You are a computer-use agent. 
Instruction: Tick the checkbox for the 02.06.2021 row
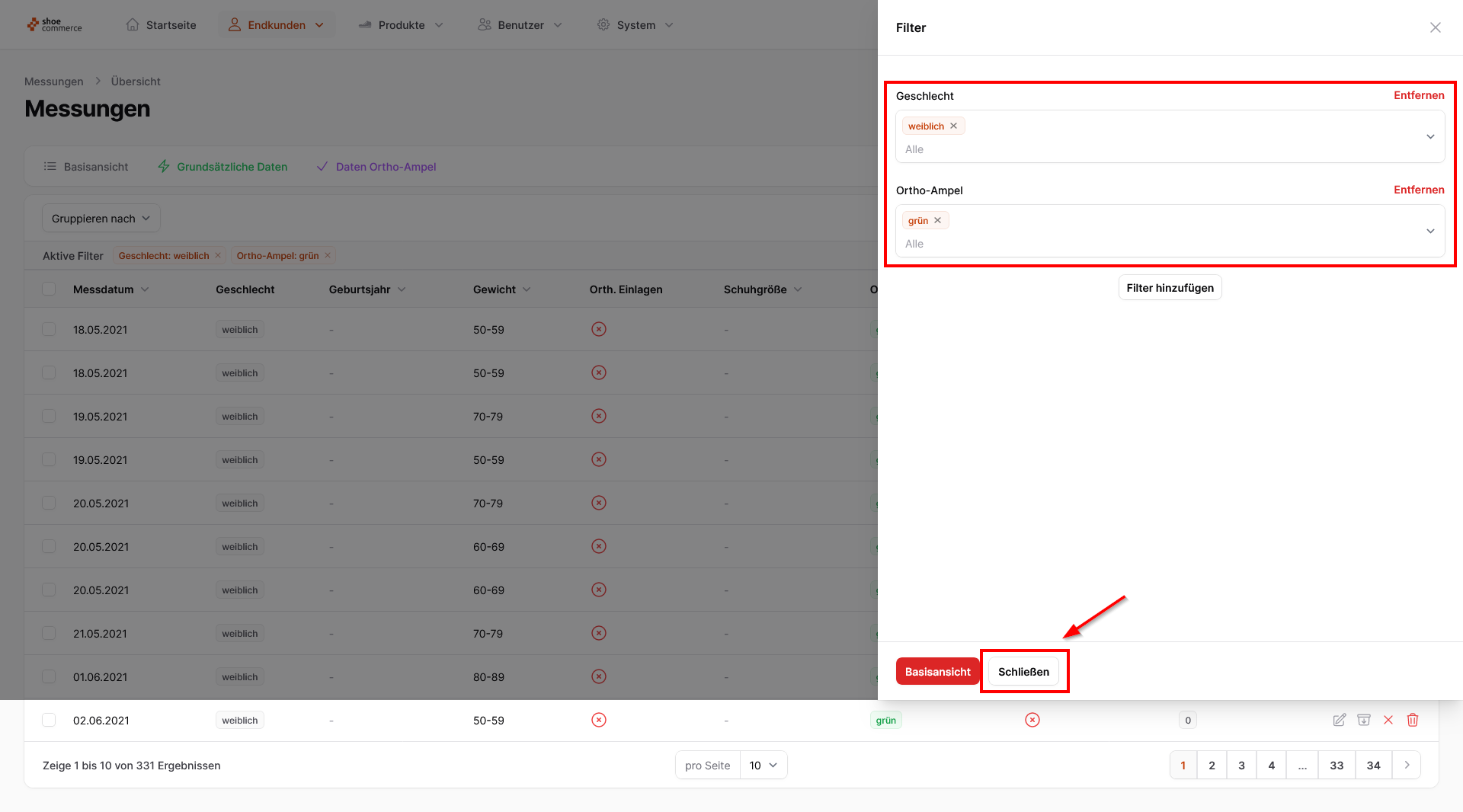[49, 720]
